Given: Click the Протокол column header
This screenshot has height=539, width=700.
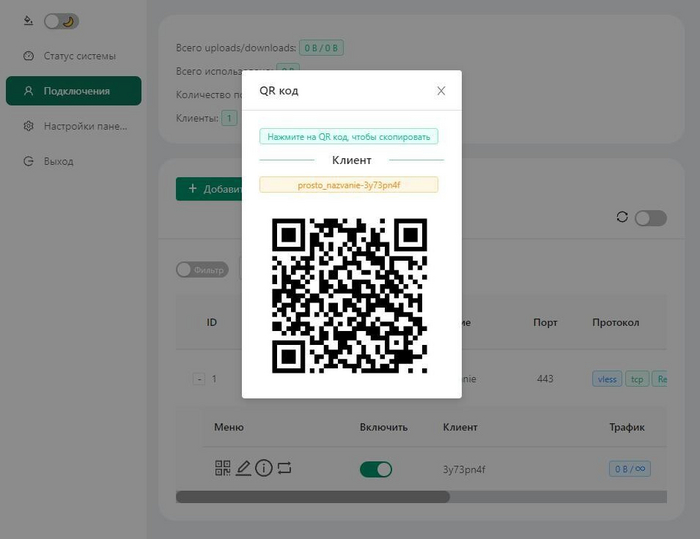Looking at the screenshot, I should (616, 322).
